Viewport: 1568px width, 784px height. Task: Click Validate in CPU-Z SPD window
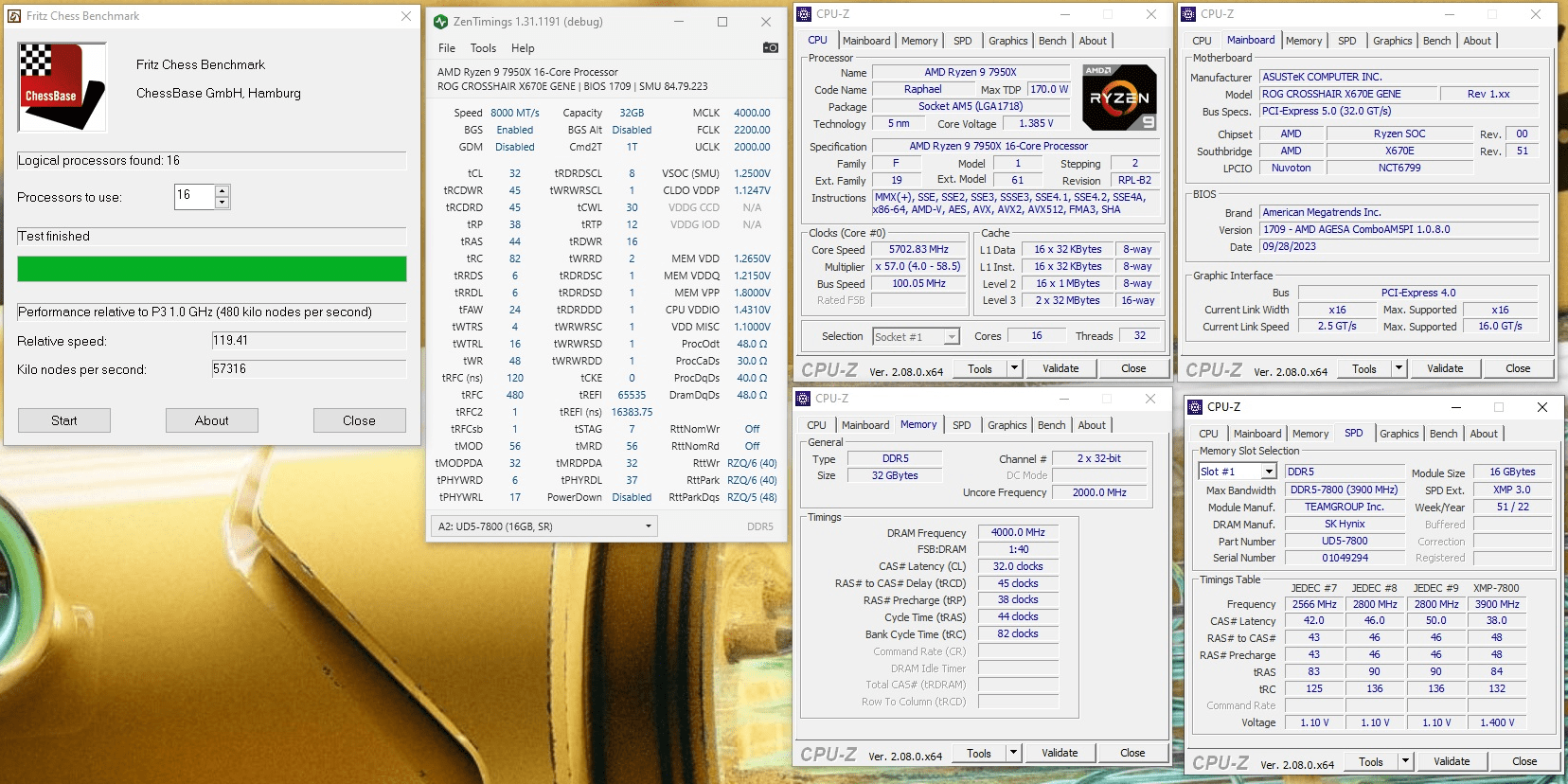tap(1452, 761)
